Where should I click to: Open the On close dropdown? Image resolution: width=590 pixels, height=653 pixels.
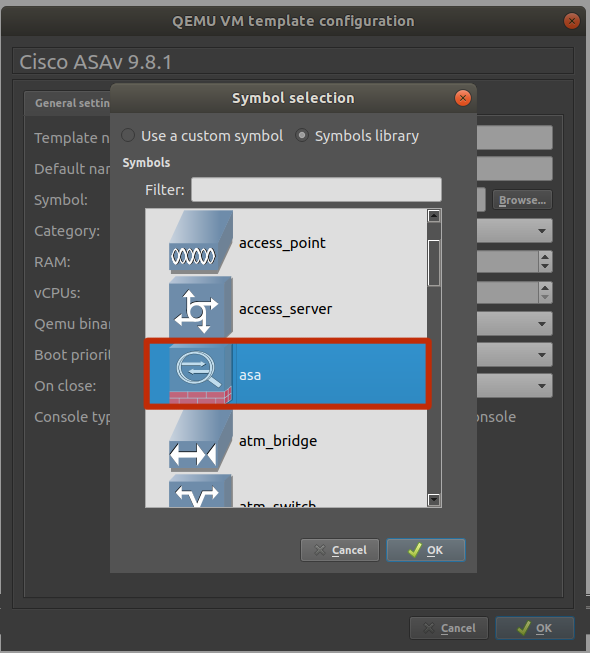(514, 386)
